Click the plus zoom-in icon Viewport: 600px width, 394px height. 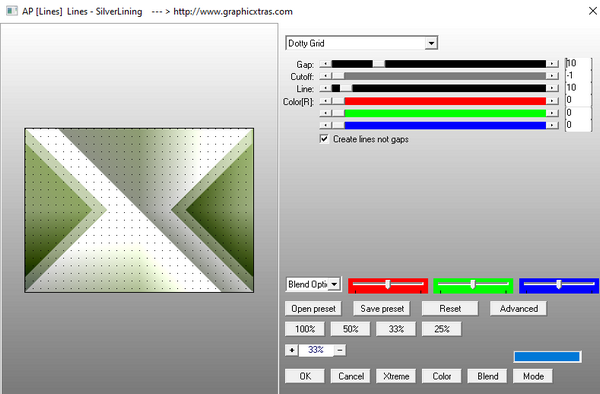click(x=292, y=350)
